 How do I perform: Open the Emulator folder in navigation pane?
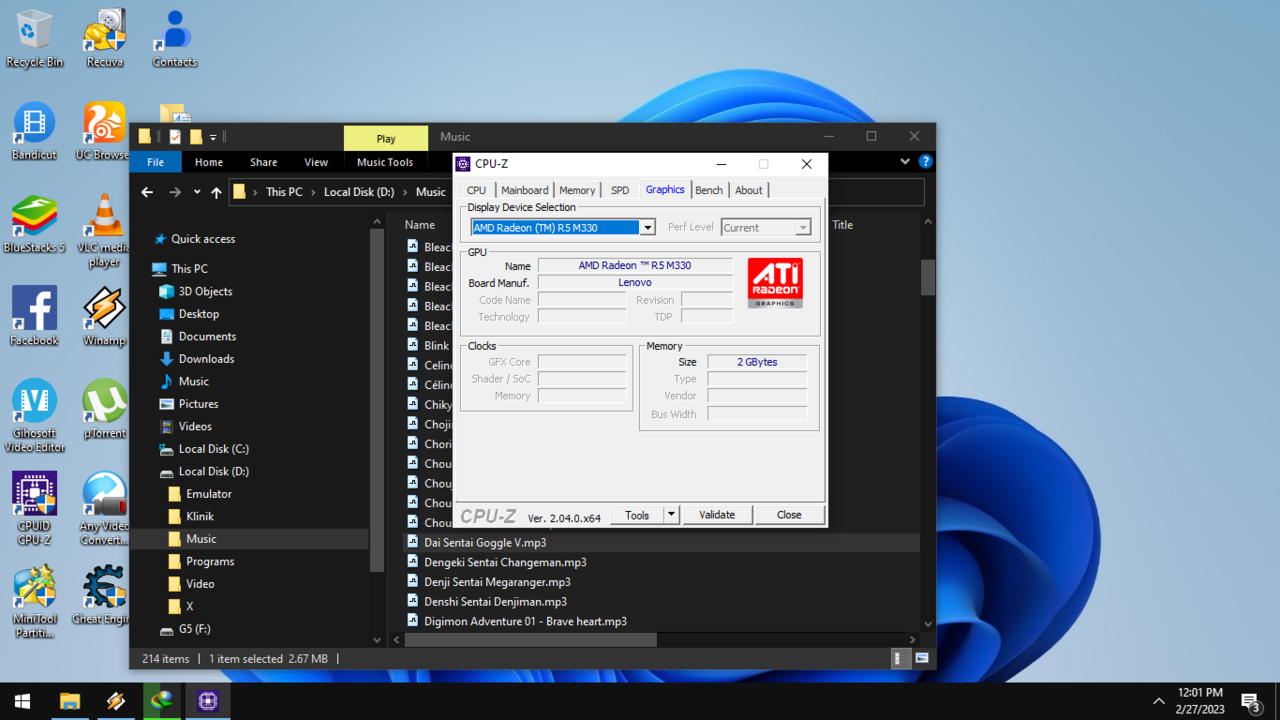coord(209,494)
